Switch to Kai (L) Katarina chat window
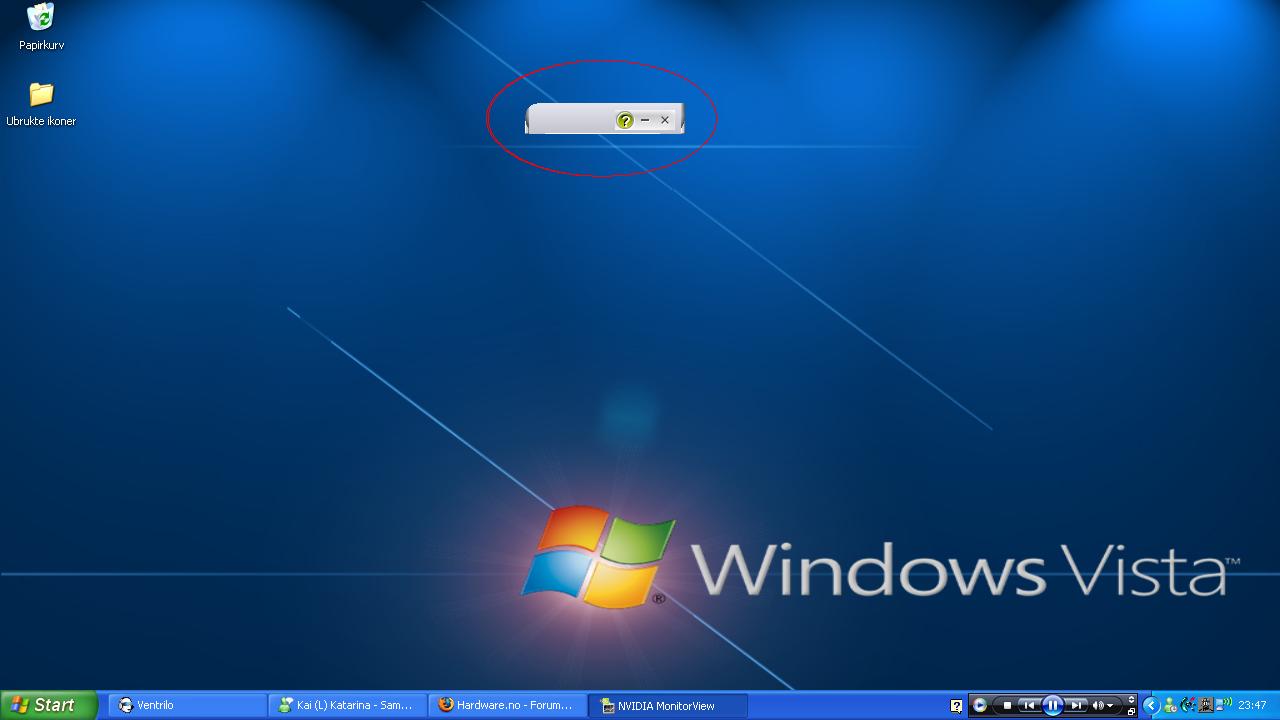The height and width of the screenshot is (720, 1280). point(347,705)
